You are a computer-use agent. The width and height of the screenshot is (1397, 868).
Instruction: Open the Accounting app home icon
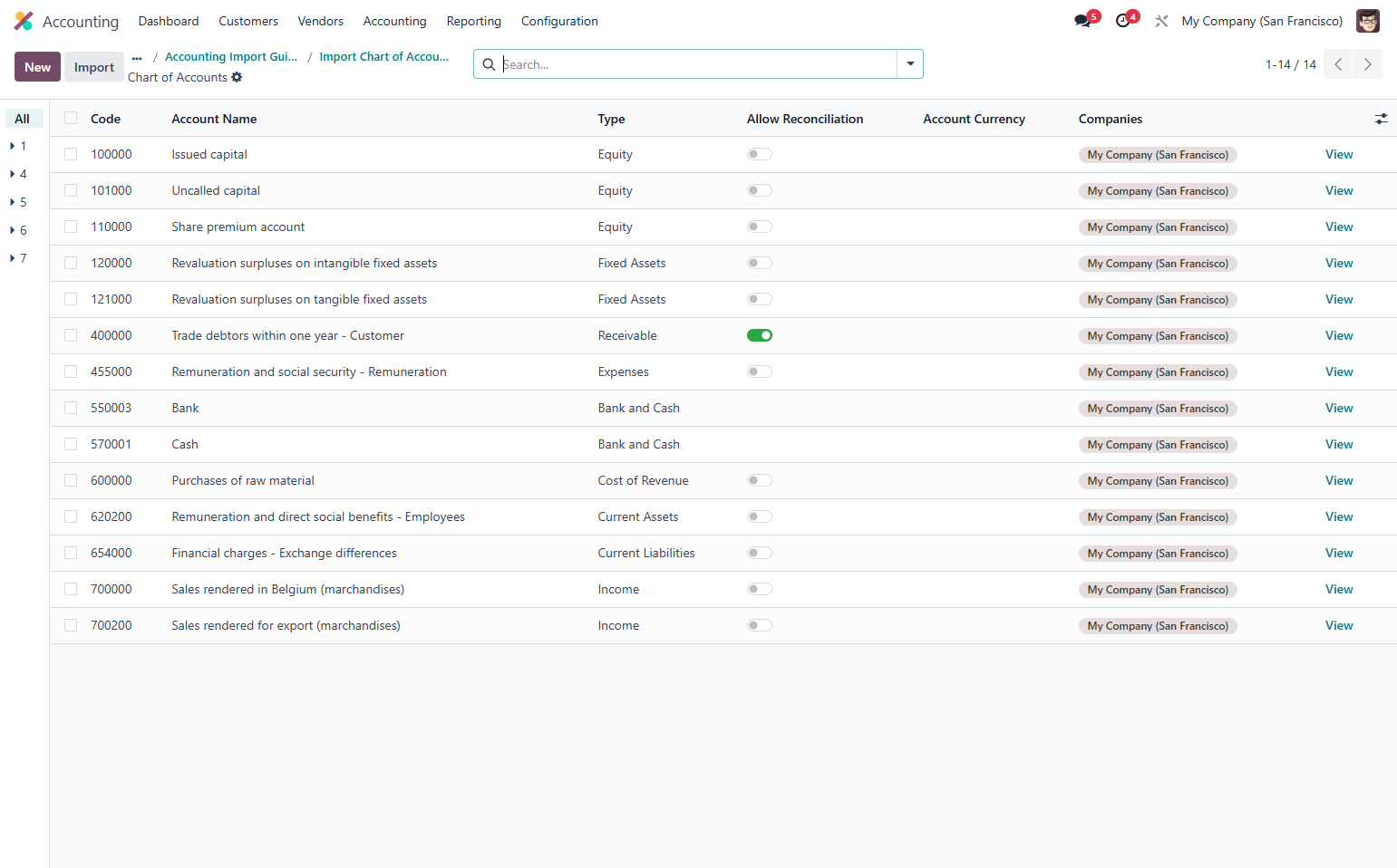[24, 21]
